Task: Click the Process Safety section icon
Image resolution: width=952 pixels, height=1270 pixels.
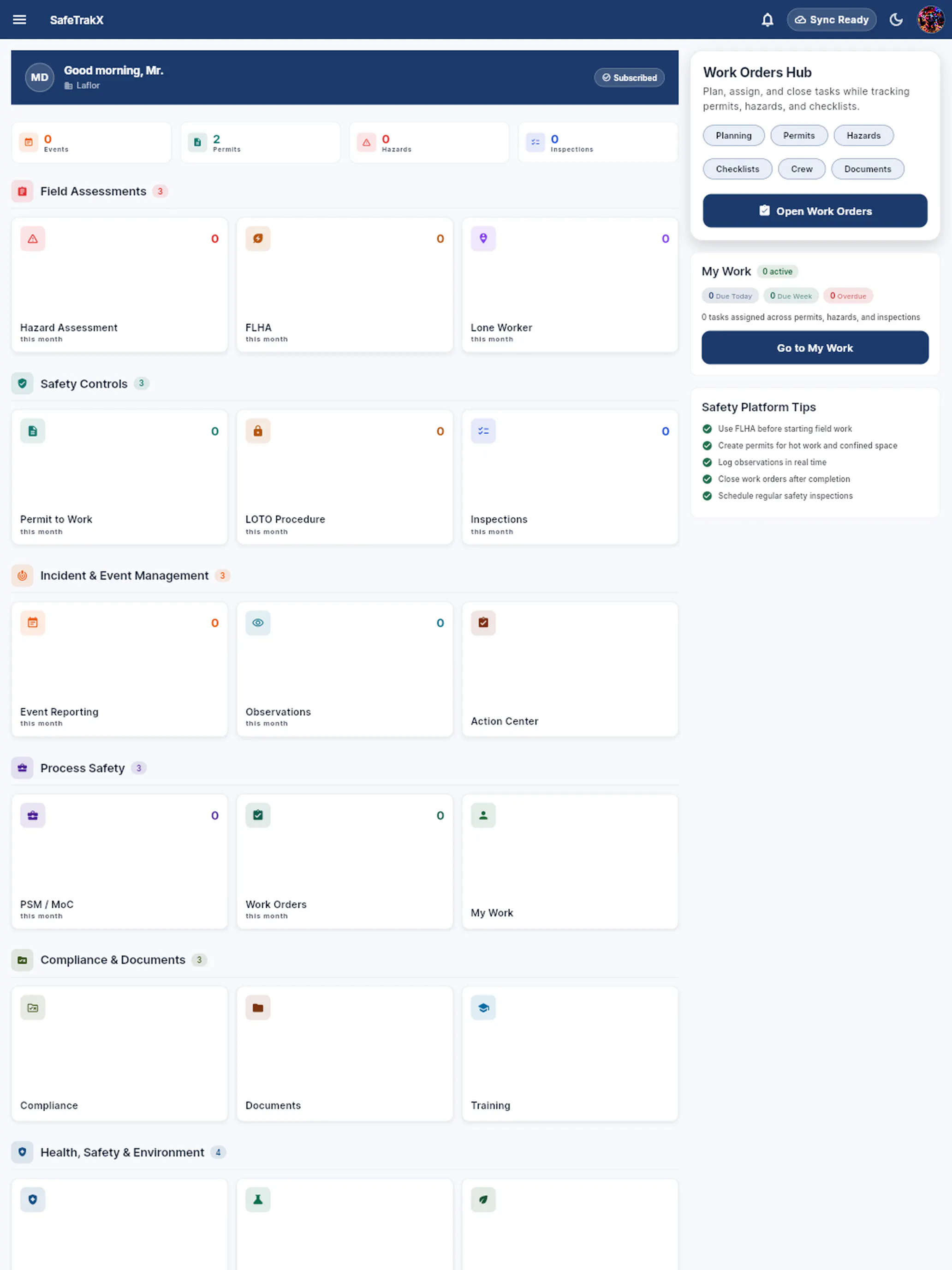Action: point(23,768)
